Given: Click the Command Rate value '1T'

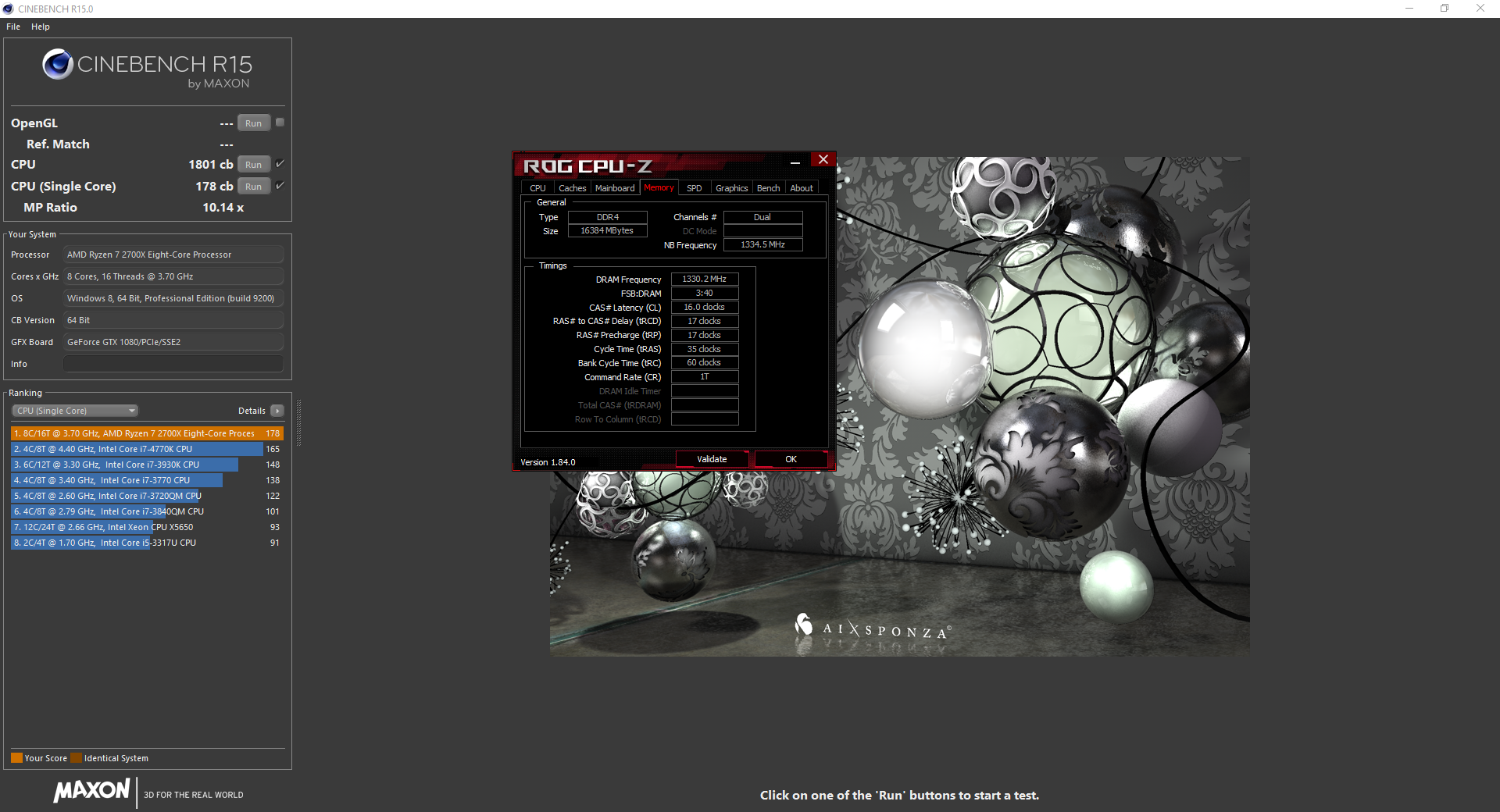Looking at the screenshot, I should coord(705,377).
